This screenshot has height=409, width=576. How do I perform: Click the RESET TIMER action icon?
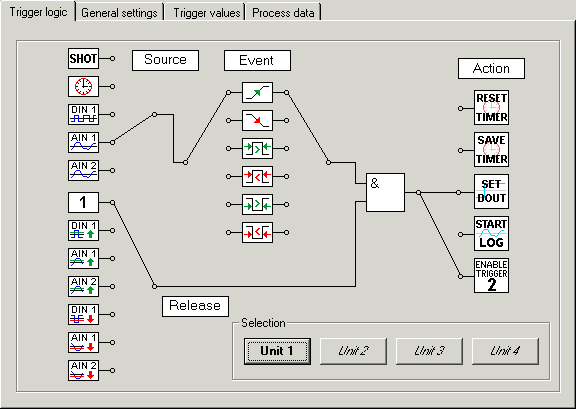point(492,108)
